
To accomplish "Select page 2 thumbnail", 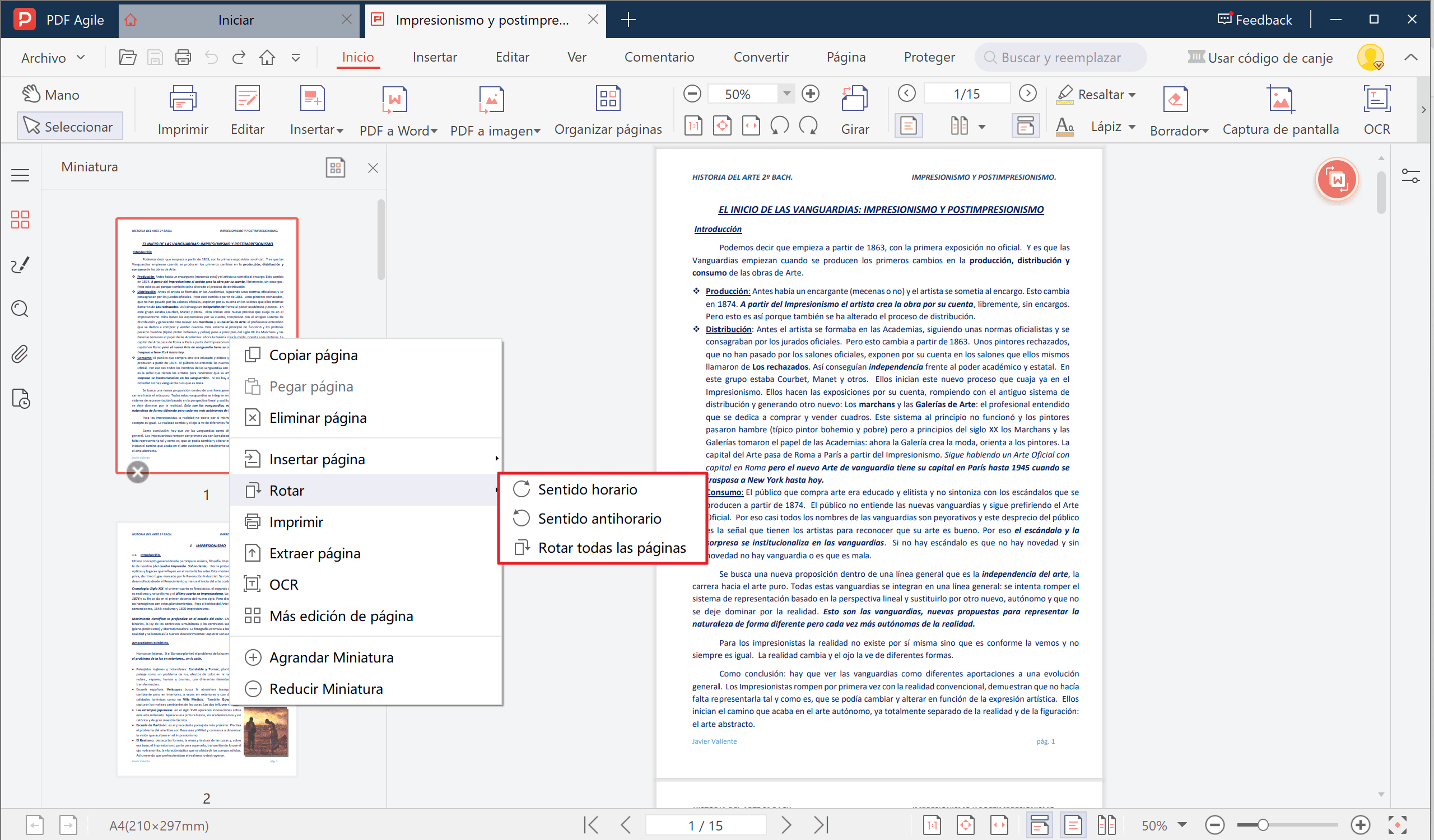I will pyautogui.click(x=207, y=649).
